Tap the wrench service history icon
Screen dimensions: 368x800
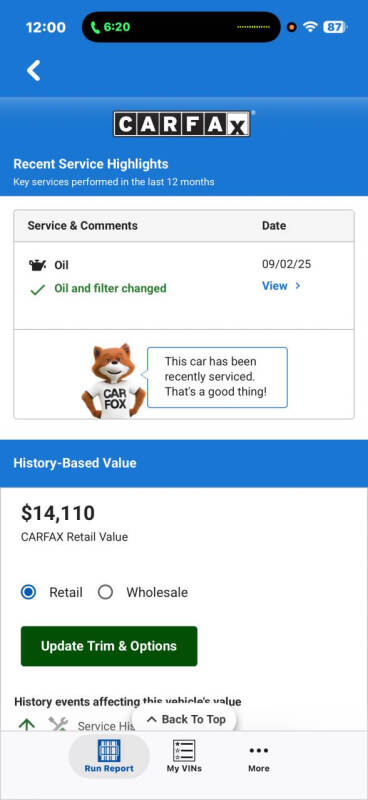click(x=59, y=725)
